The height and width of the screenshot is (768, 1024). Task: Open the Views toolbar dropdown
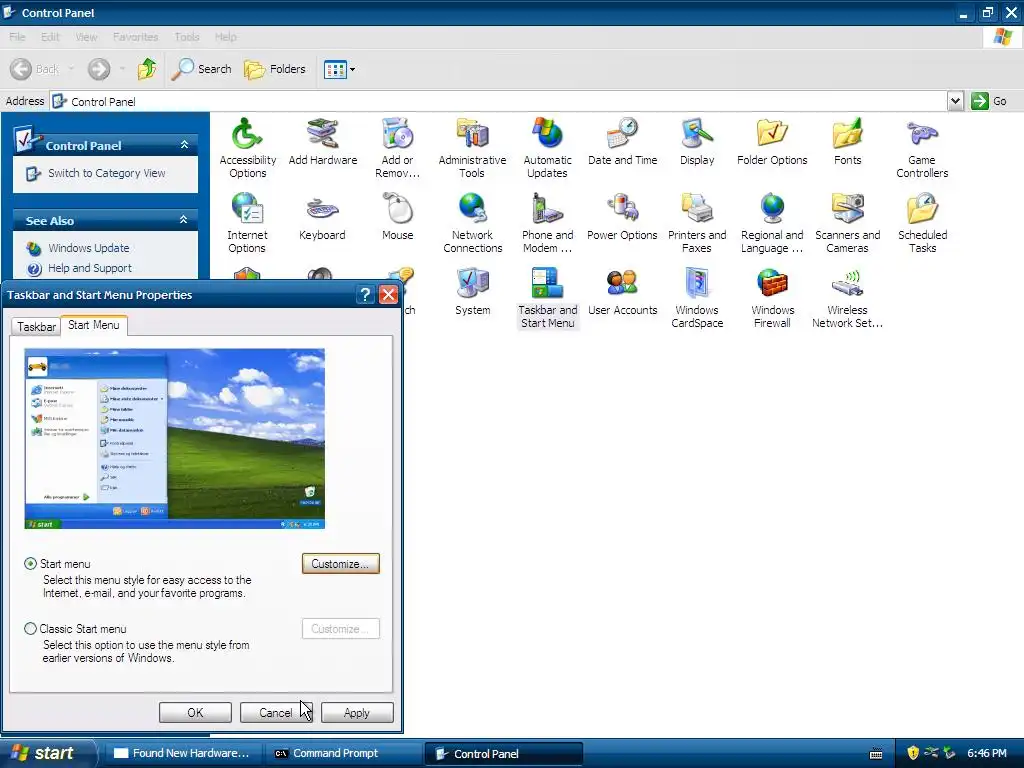pos(353,69)
